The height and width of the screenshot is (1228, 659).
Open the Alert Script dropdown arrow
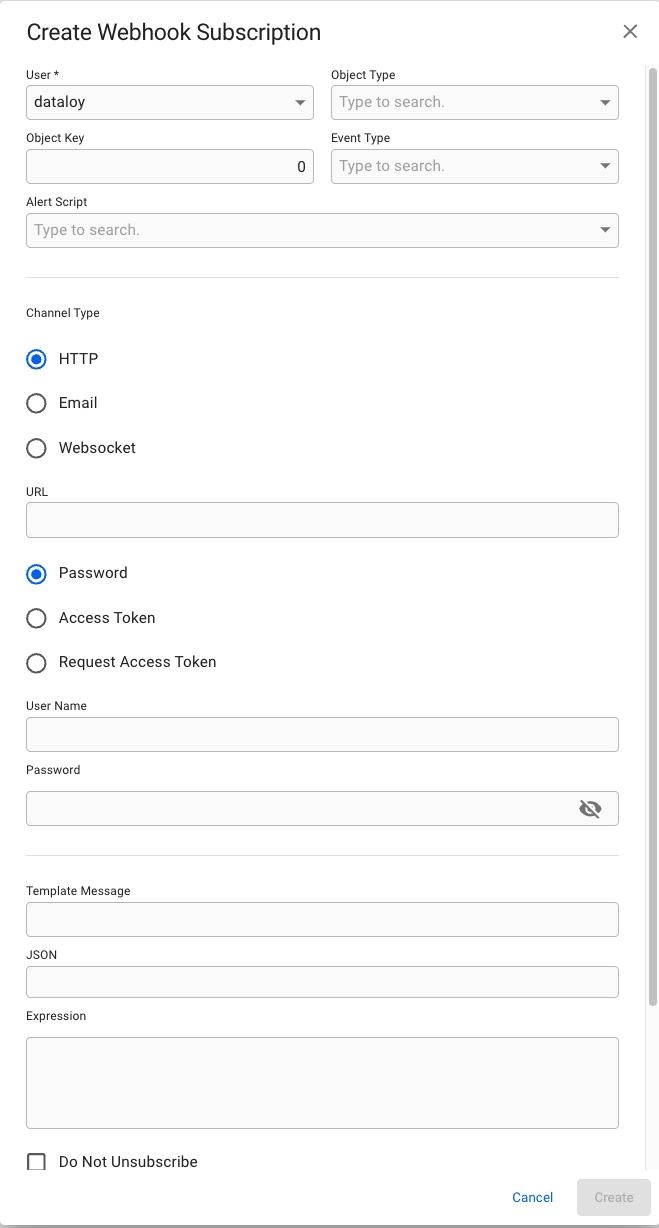point(604,230)
